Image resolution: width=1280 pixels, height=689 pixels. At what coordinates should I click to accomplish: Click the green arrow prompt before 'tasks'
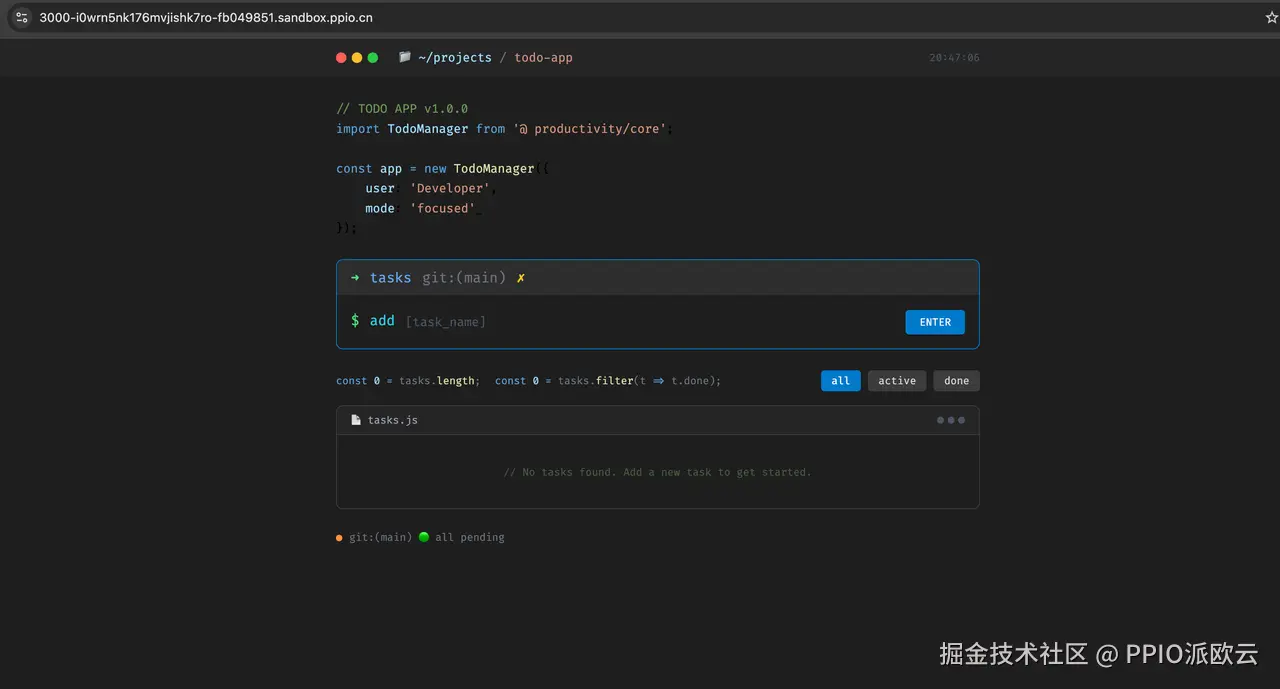point(355,278)
